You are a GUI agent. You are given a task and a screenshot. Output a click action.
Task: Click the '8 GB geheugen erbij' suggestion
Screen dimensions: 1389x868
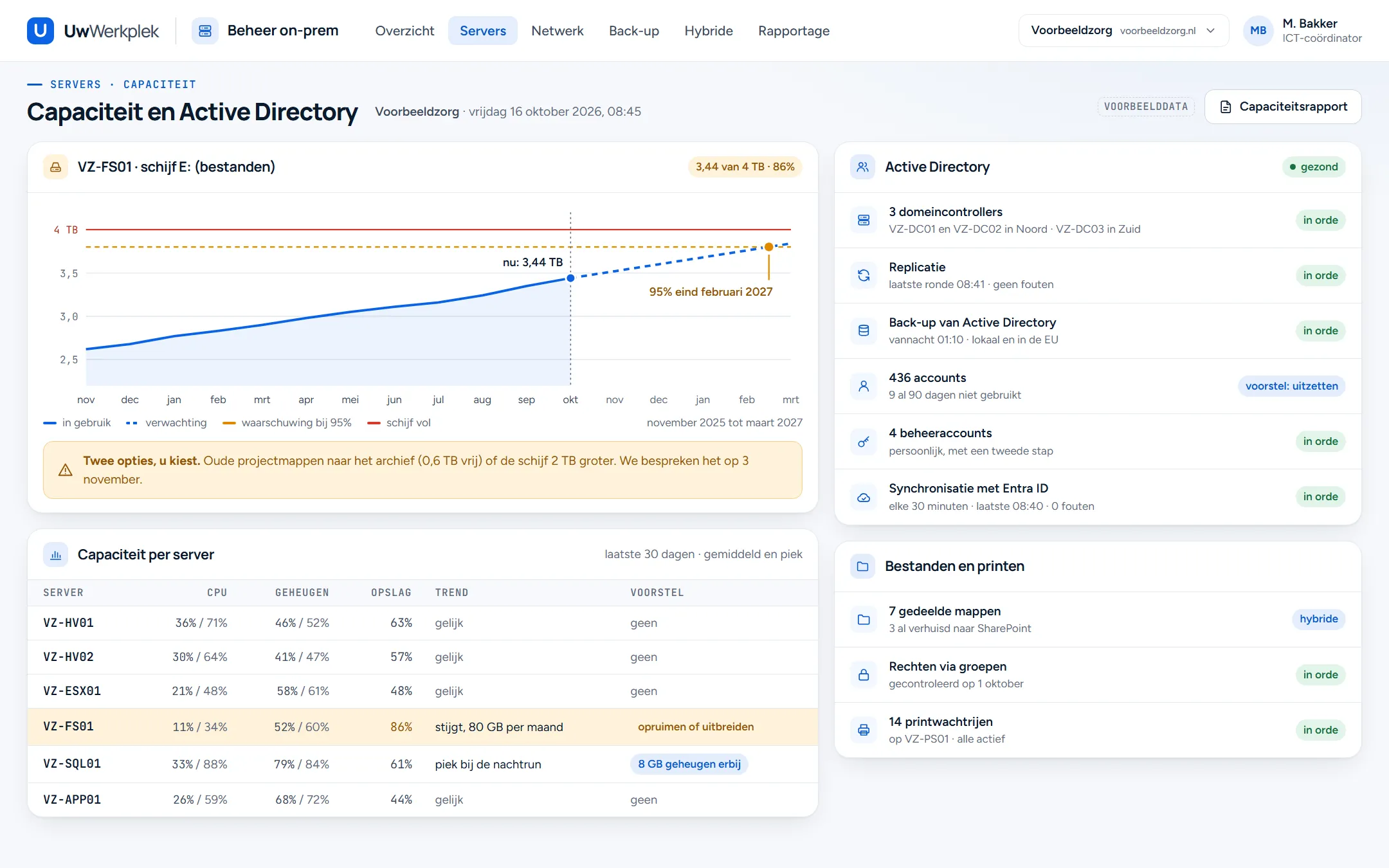689,764
